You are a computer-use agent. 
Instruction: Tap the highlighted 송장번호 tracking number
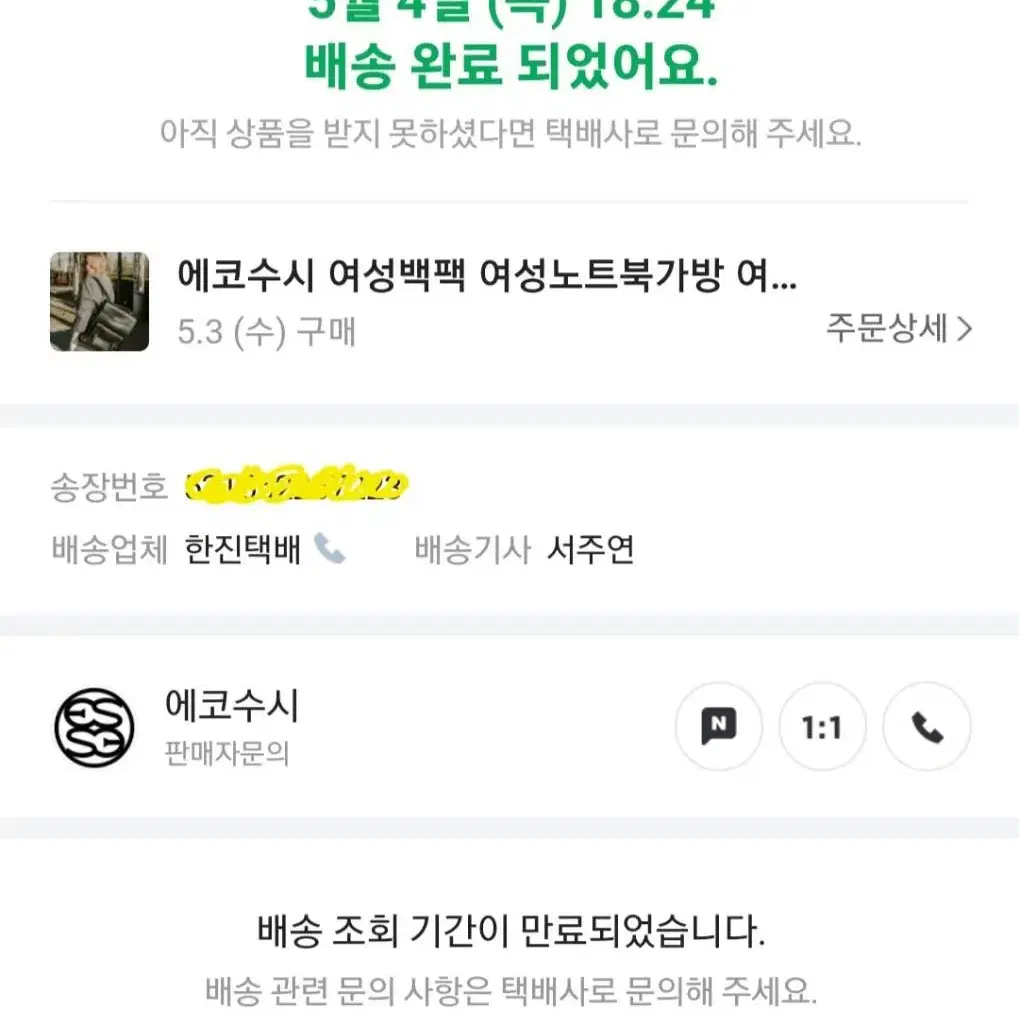(x=296, y=485)
